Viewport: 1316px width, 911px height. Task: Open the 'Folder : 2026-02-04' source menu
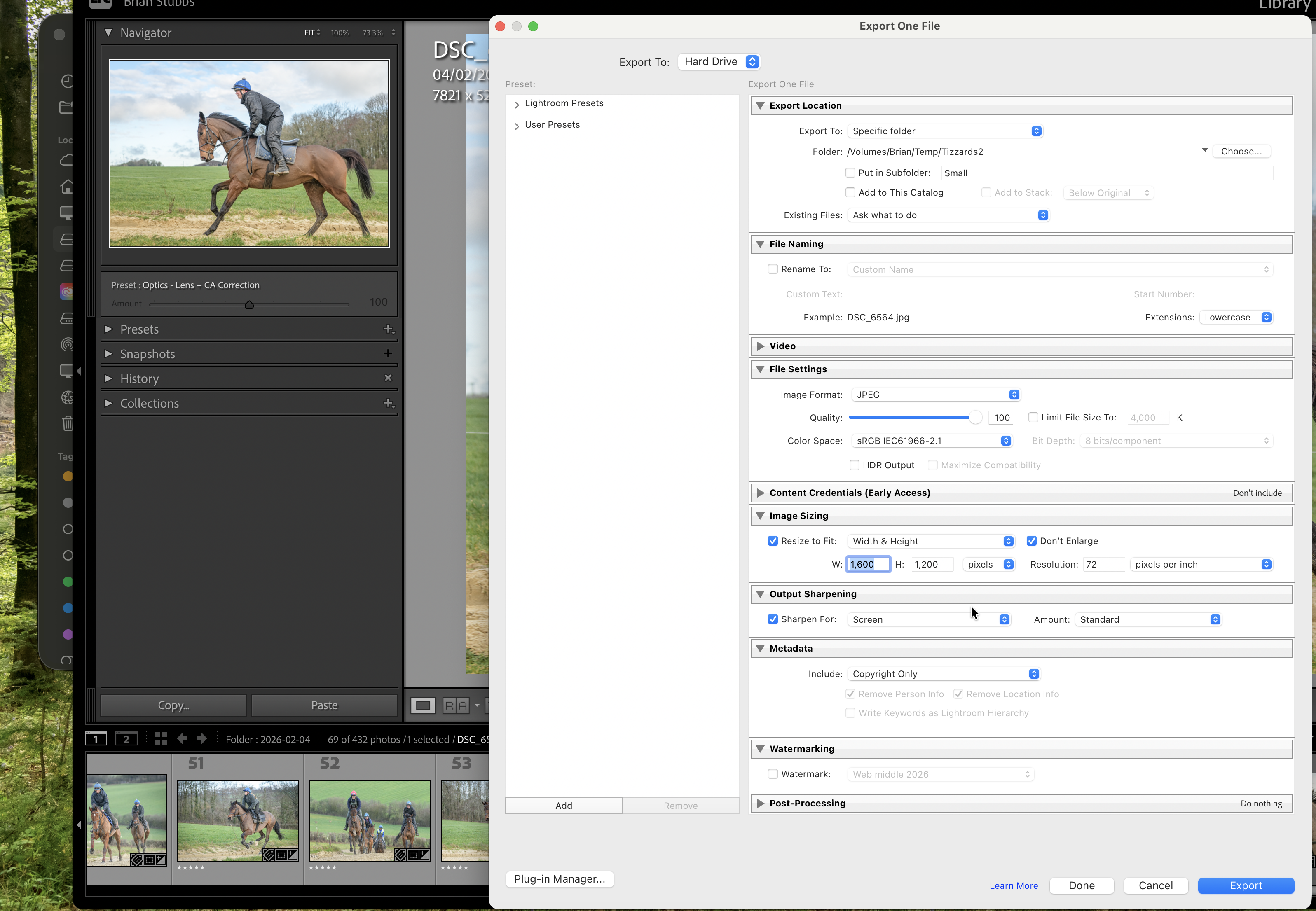[x=268, y=738]
